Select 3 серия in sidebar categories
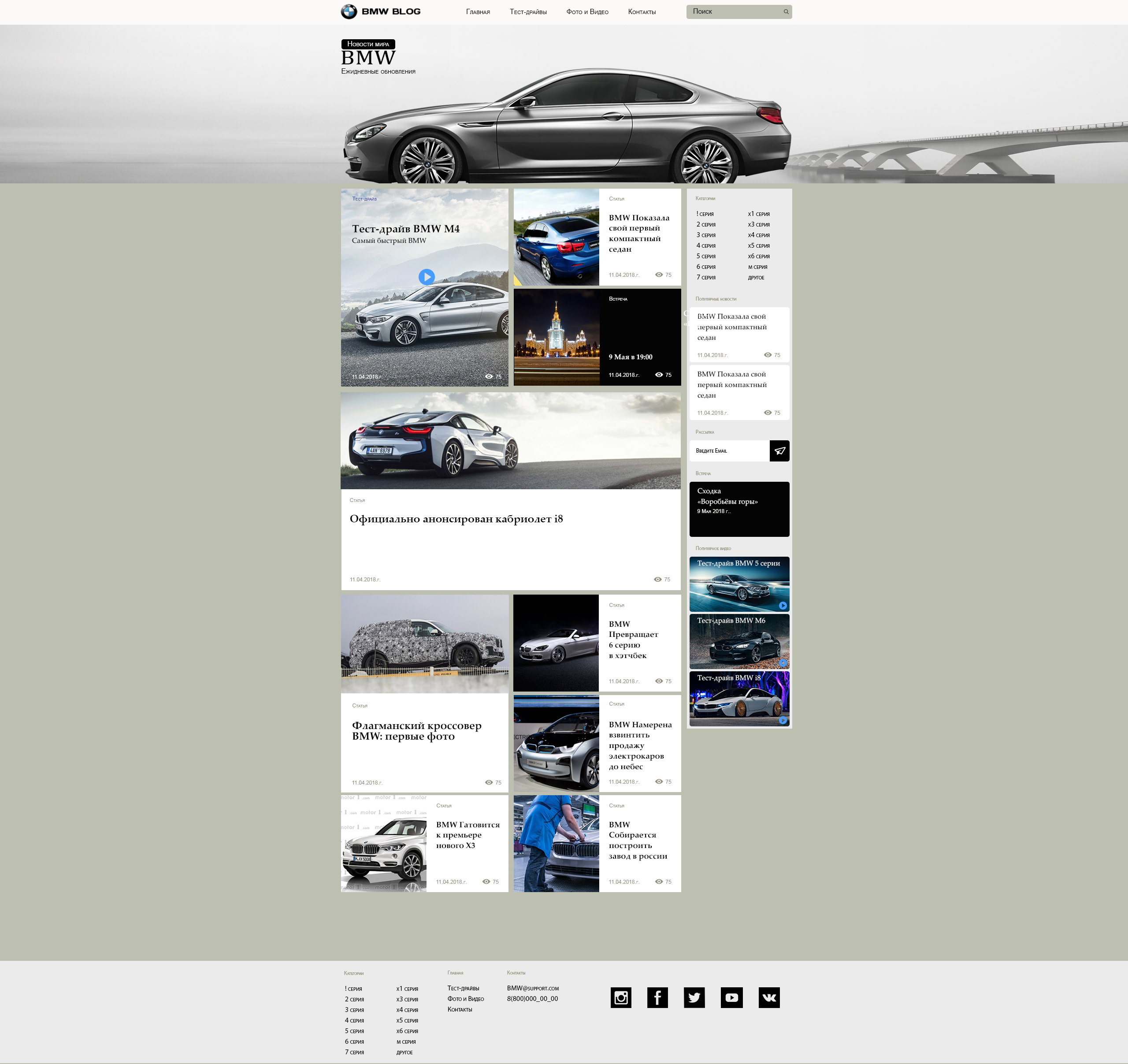The height and width of the screenshot is (1064, 1128). click(706, 235)
